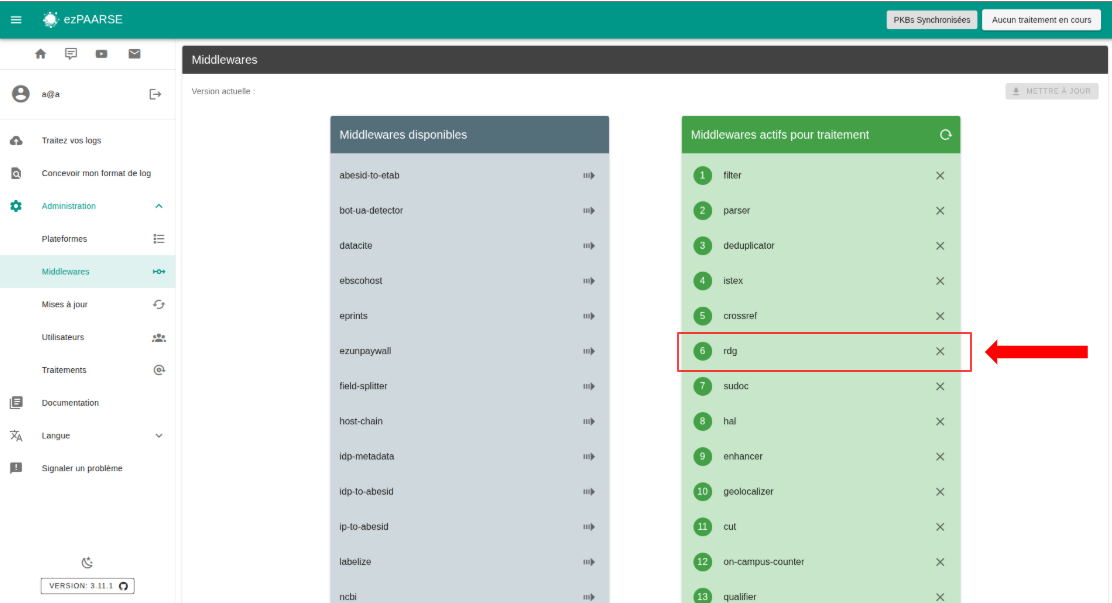This screenshot has height=603, width=1112.
Task: Click the refresh icon in active middlewares header
Action: pos(945,135)
